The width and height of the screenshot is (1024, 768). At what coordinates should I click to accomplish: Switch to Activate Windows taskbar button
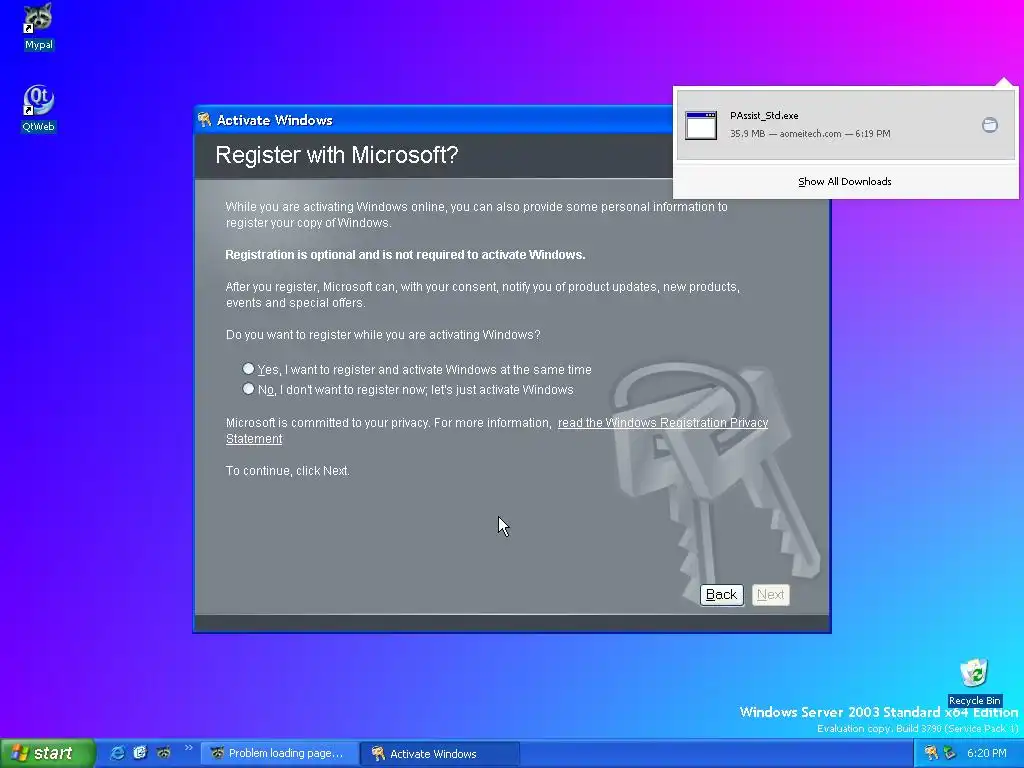(x=440, y=753)
